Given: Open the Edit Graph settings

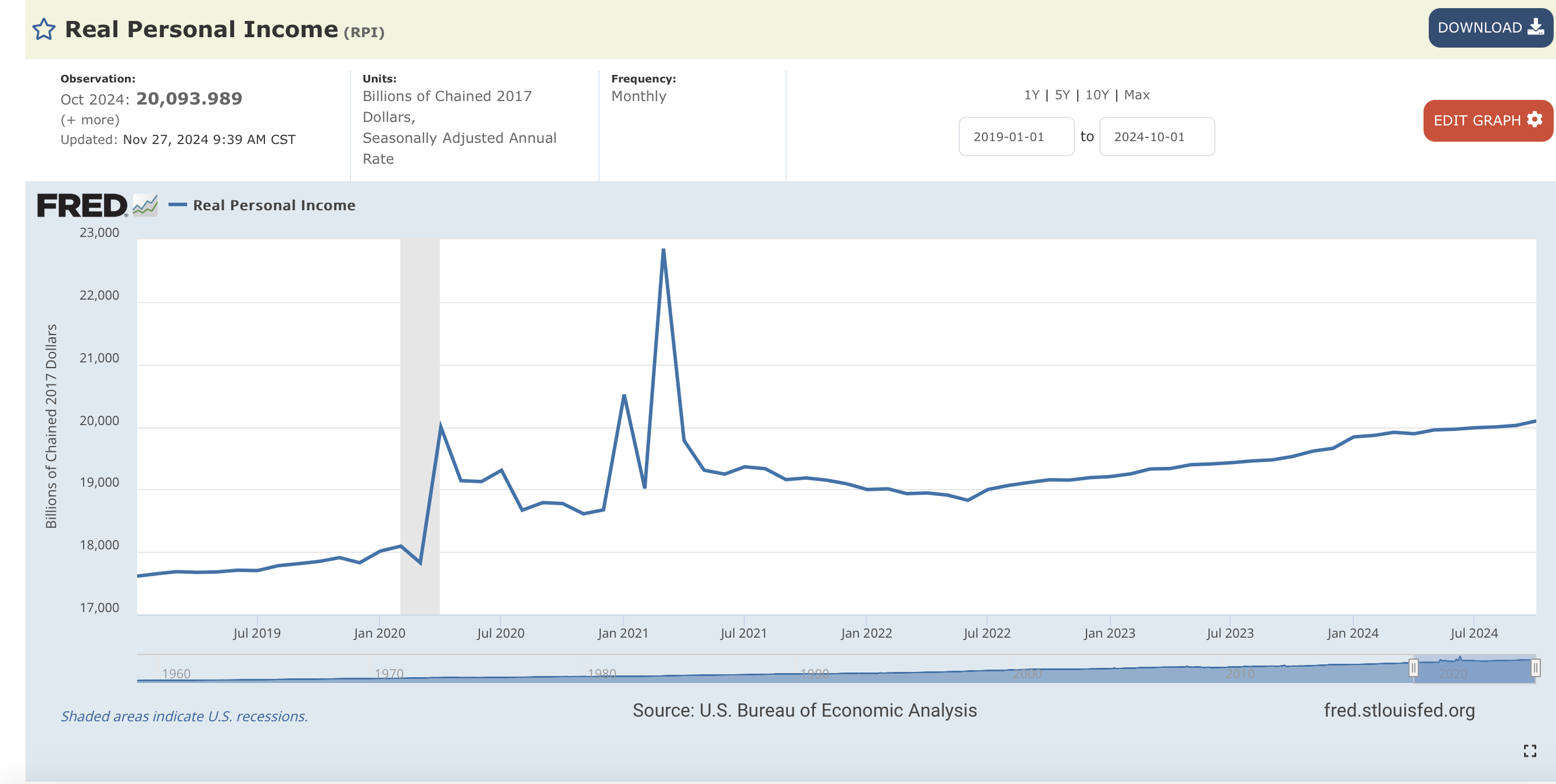Looking at the screenshot, I should click(x=1487, y=121).
